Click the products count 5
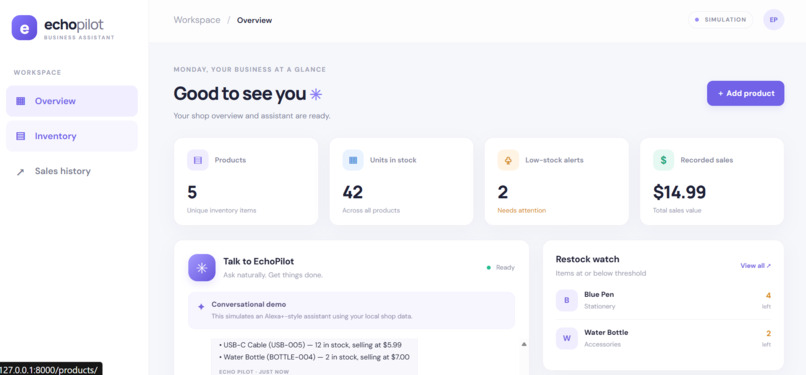 pyautogui.click(x=192, y=193)
